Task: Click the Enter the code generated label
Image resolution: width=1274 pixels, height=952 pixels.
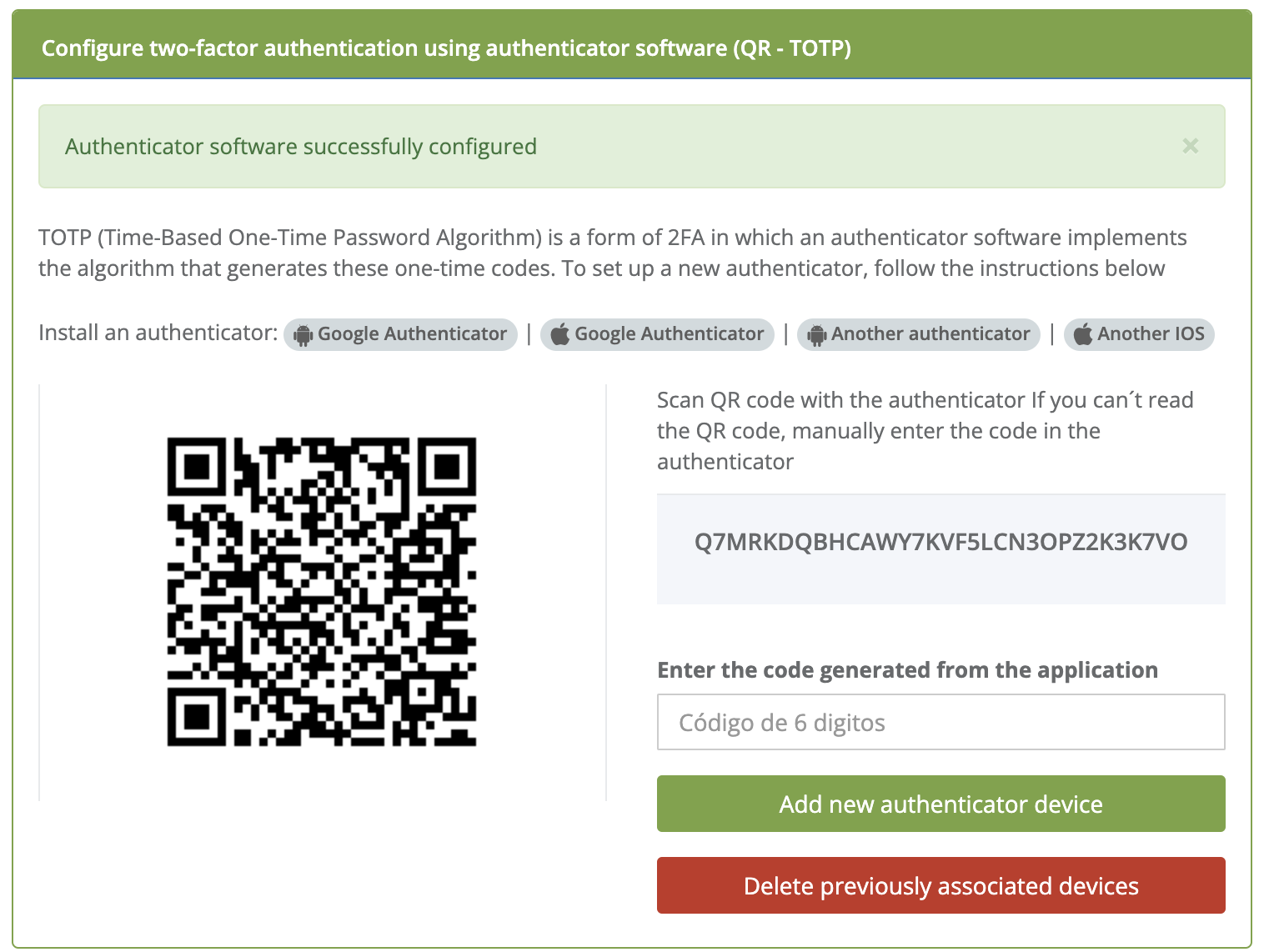Action: point(907,670)
